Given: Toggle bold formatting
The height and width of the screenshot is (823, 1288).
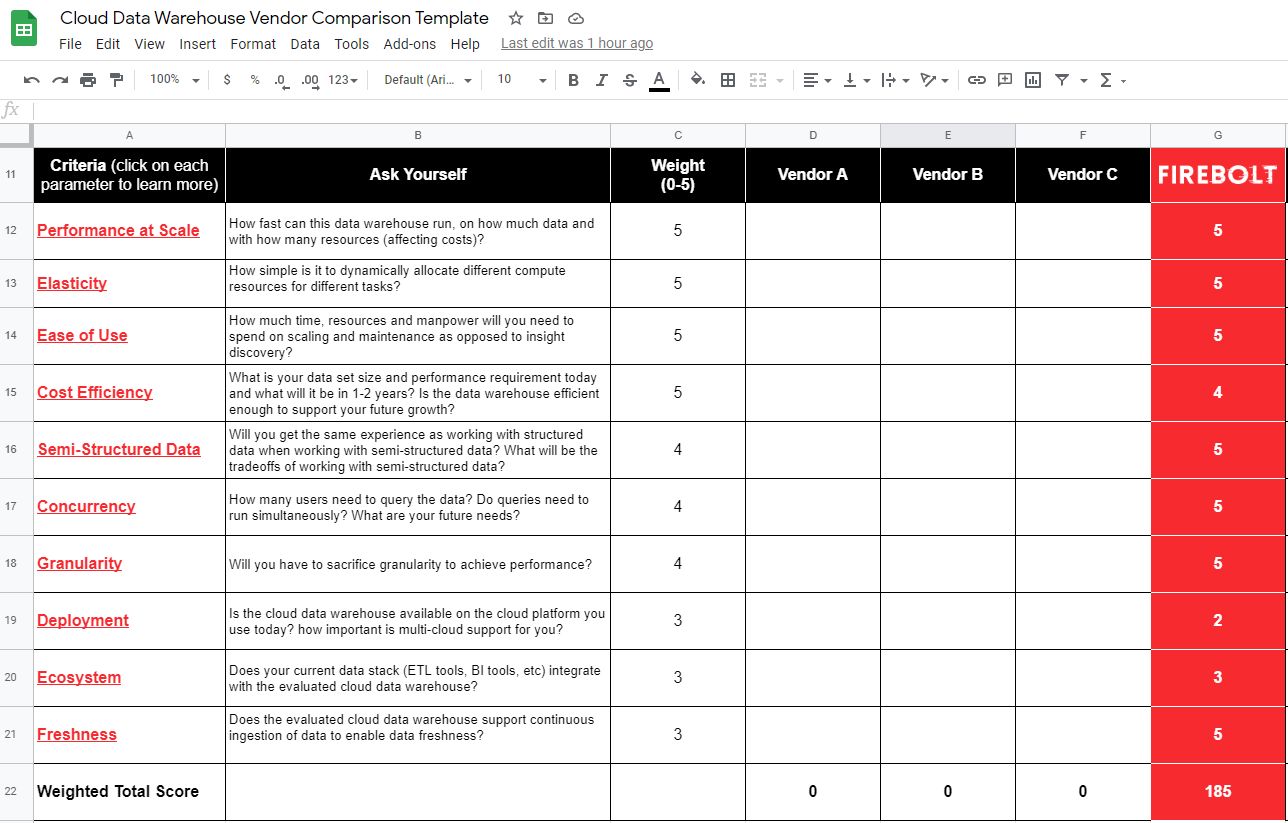Looking at the screenshot, I should point(573,79).
